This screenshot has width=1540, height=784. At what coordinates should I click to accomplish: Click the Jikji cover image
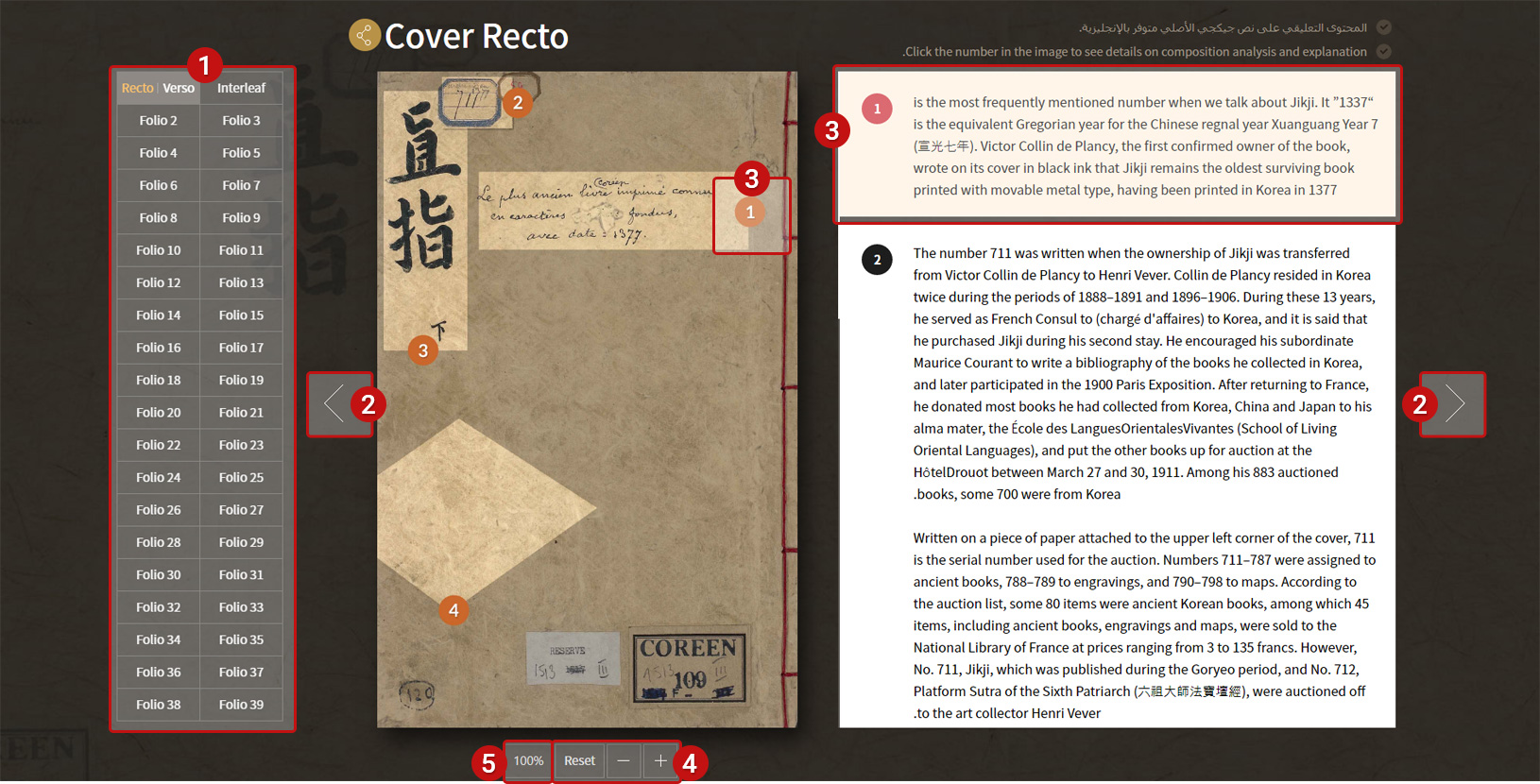pyautogui.click(x=587, y=400)
